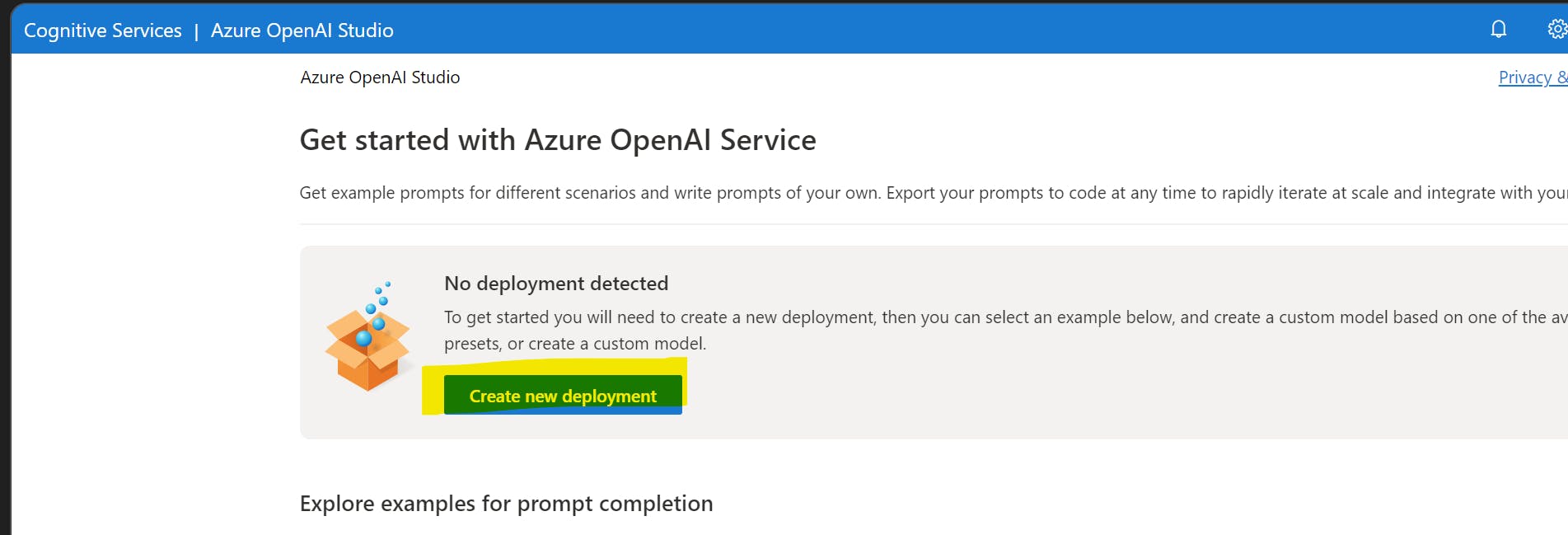Click the Azure OpenAI Studio header title
Viewport: 1568px width, 535px height.
click(302, 30)
